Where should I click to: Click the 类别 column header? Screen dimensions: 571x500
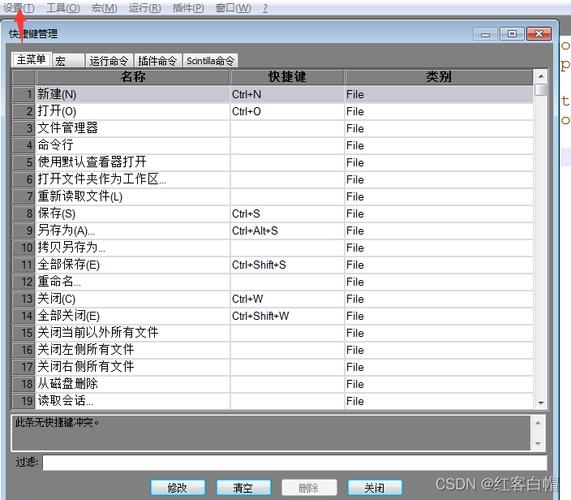439,77
